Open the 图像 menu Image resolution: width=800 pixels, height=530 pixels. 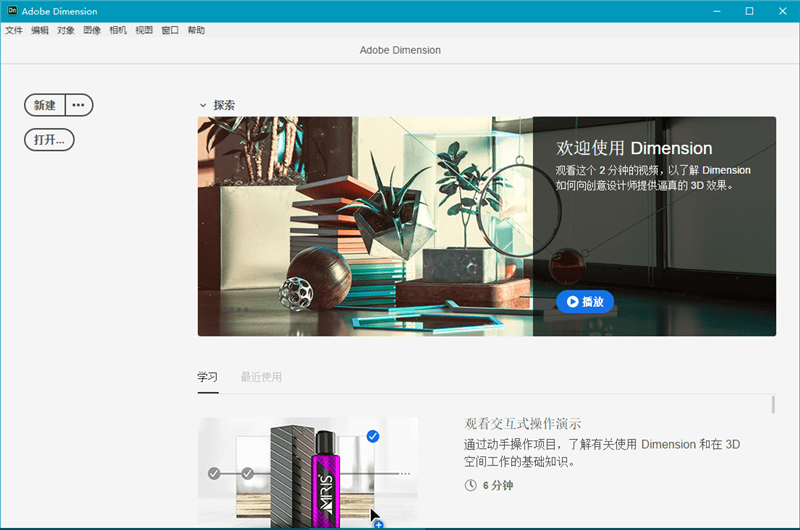92,31
